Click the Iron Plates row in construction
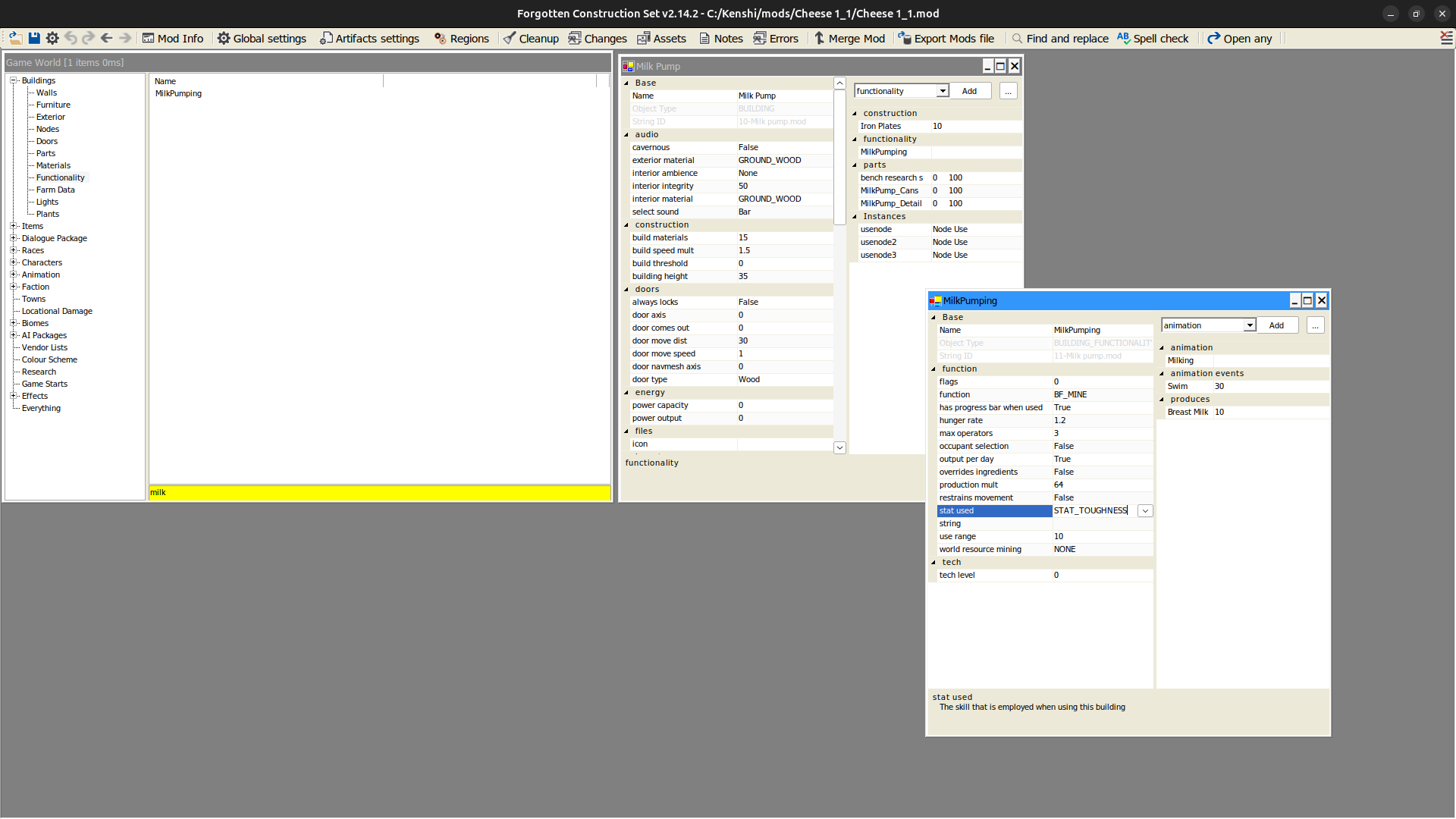This screenshot has width=1456, height=819. (x=939, y=127)
